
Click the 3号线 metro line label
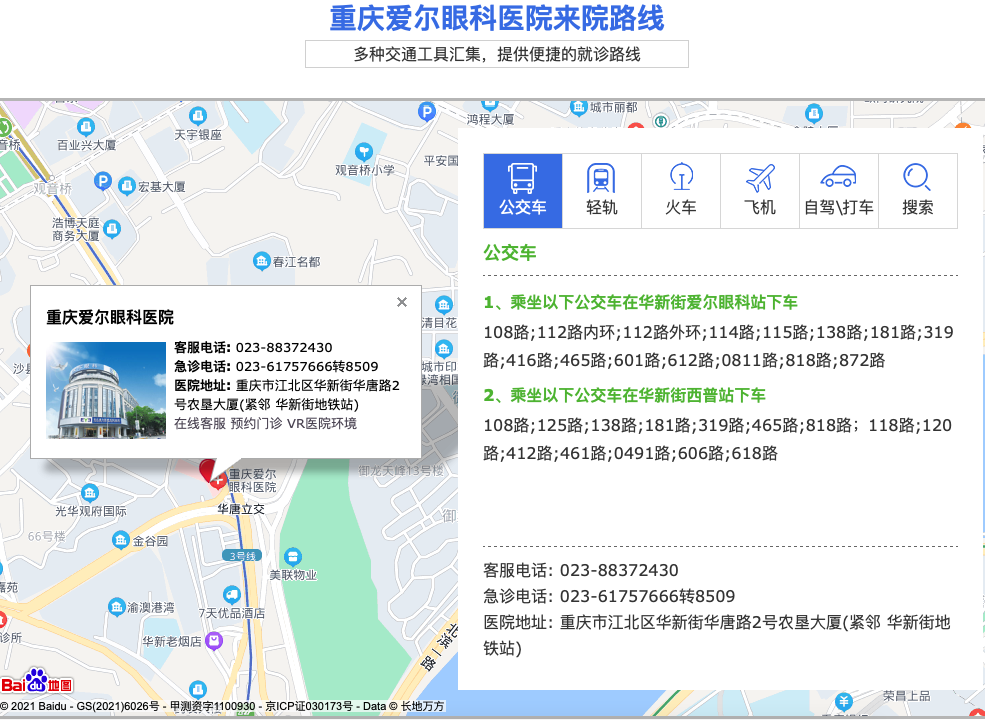click(x=242, y=556)
